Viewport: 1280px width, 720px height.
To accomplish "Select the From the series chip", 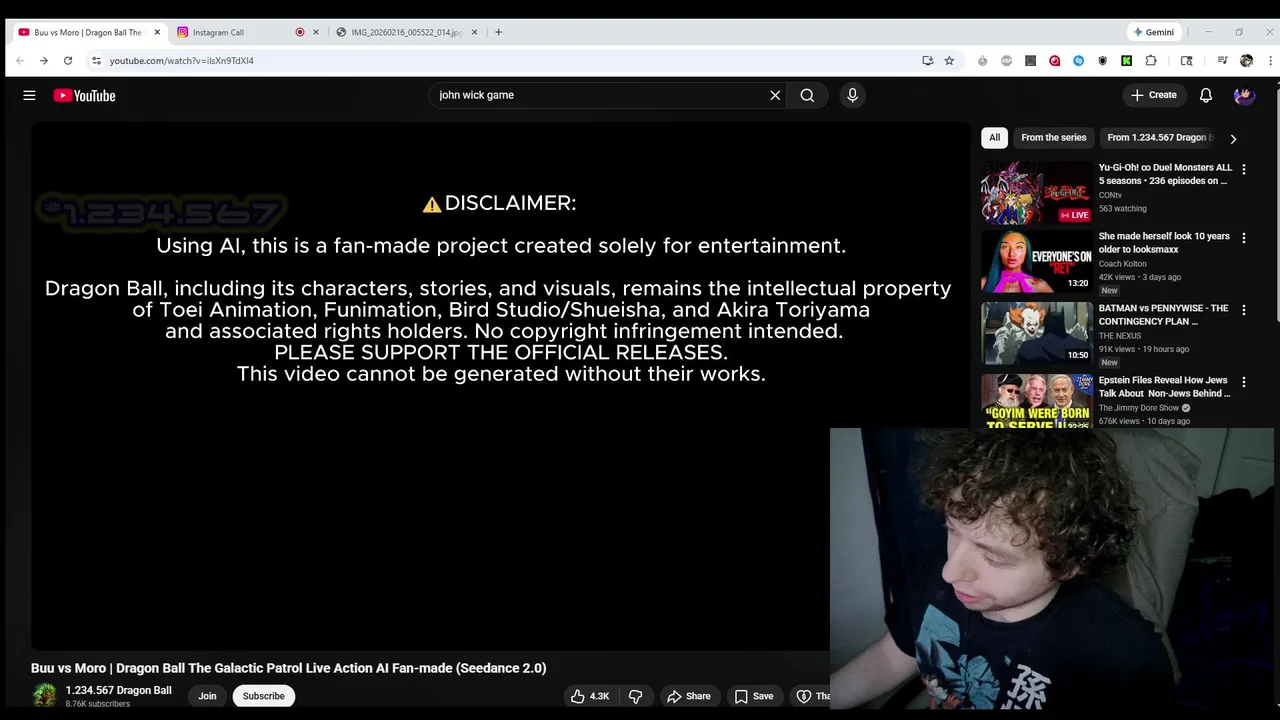I will pyautogui.click(x=1053, y=138).
